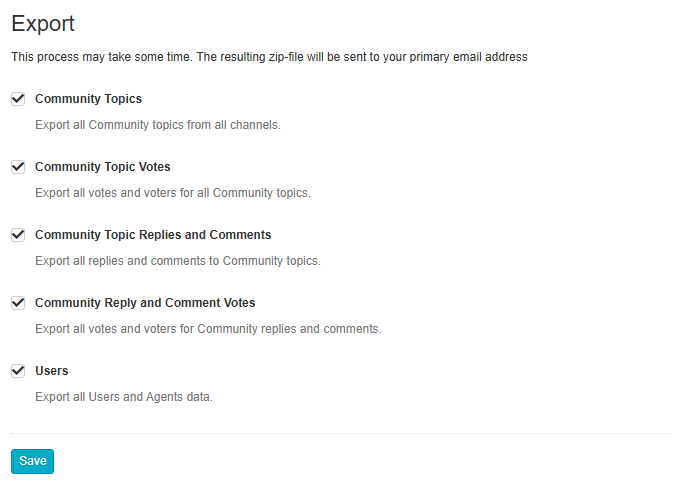Image resolution: width=683 pixels, height=484 pixels.
Task: Click the "Export" page heading
Action: tap(43, 23)
